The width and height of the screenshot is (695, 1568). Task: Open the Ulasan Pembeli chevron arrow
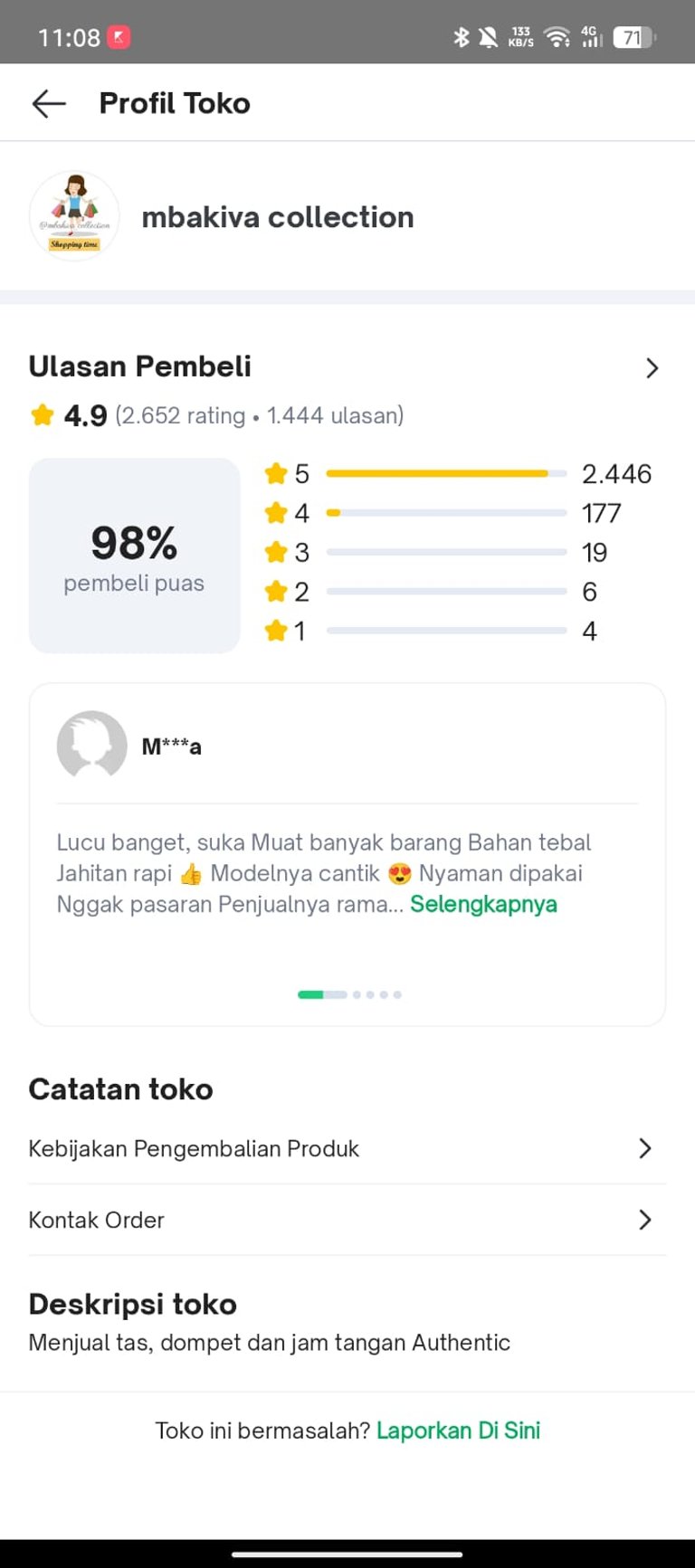(652, 368)
